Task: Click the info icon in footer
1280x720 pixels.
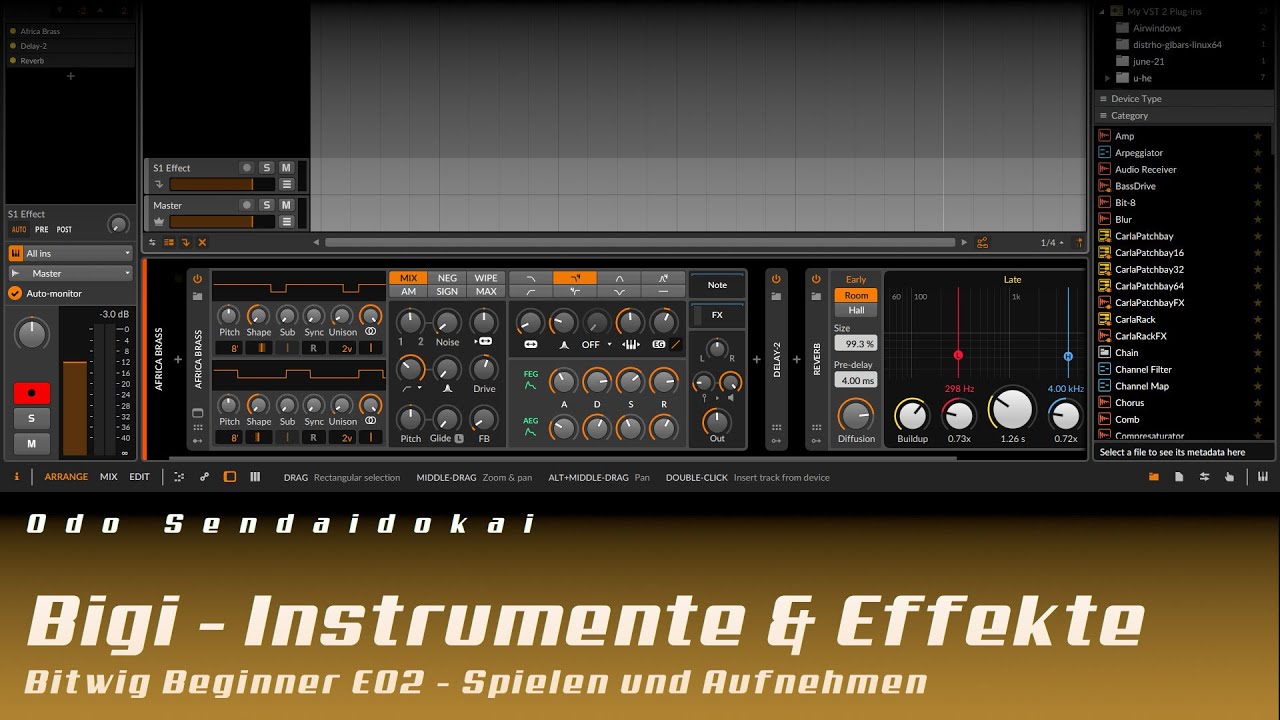Action: [x=17, y=477]
